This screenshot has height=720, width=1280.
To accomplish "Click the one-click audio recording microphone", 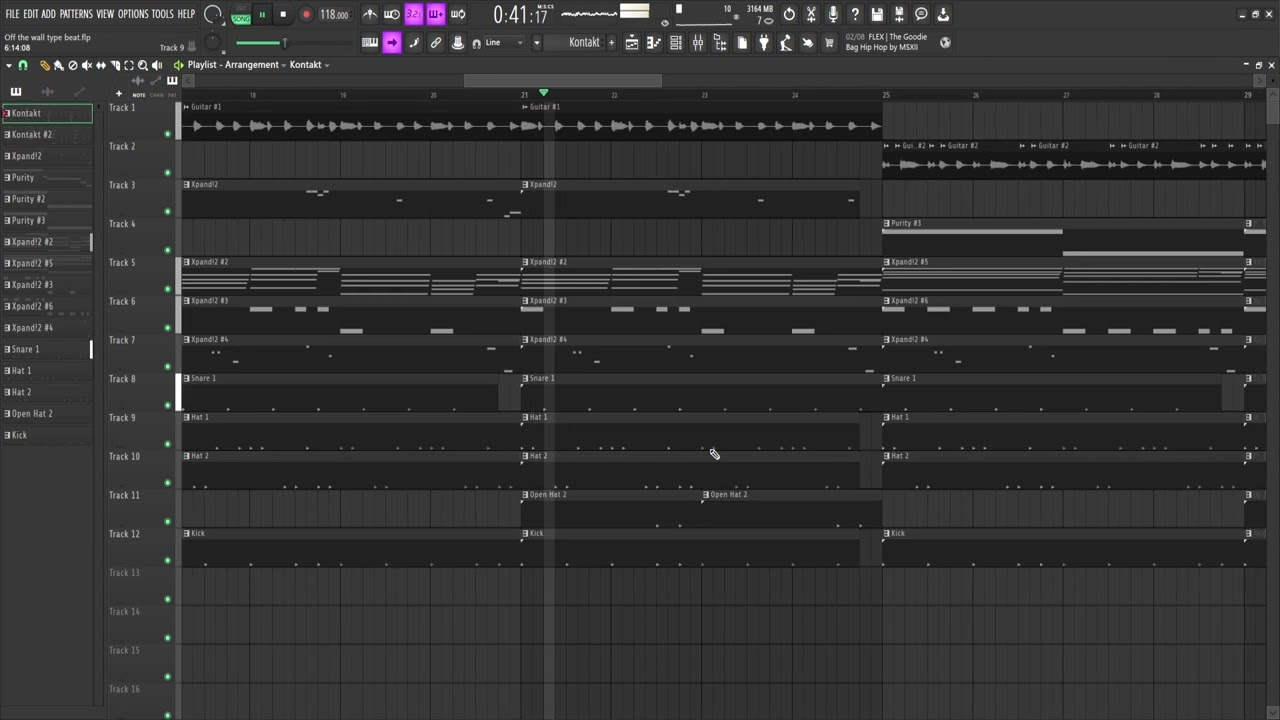I will (x=833, y=14).
